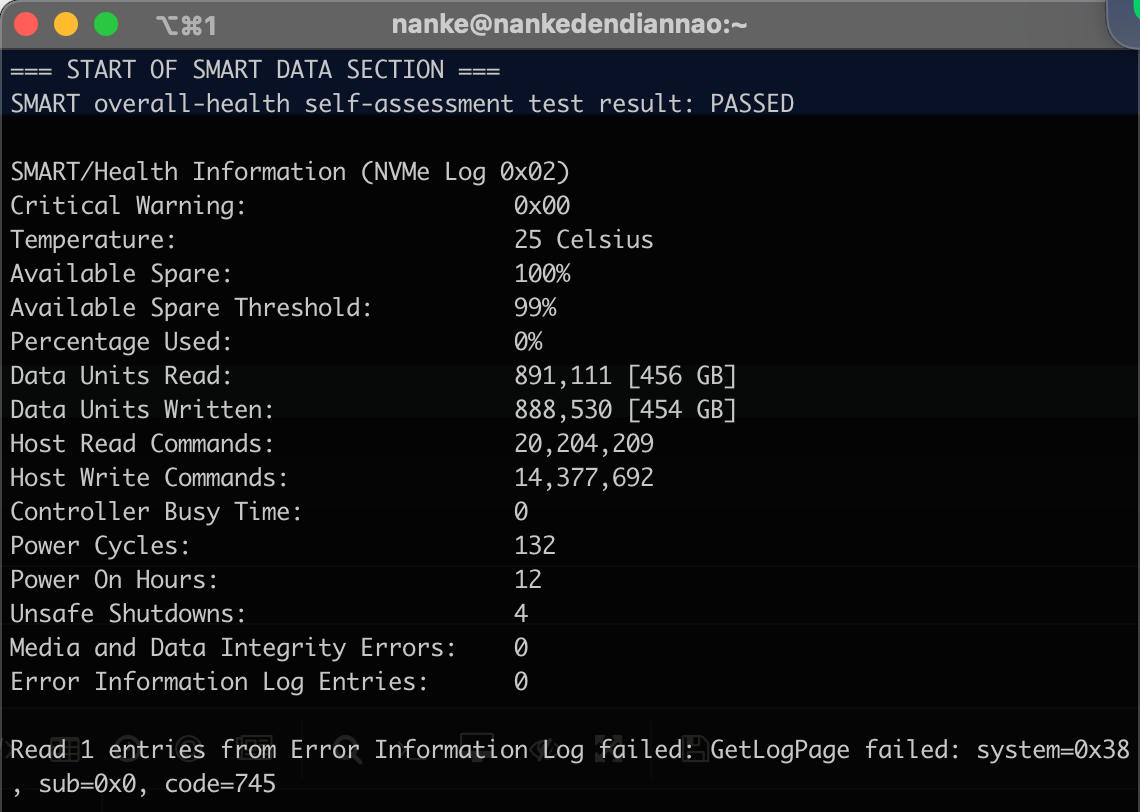Click the Critical Warning 0x00 value
Screen dimensions: 1140x812
542,206
